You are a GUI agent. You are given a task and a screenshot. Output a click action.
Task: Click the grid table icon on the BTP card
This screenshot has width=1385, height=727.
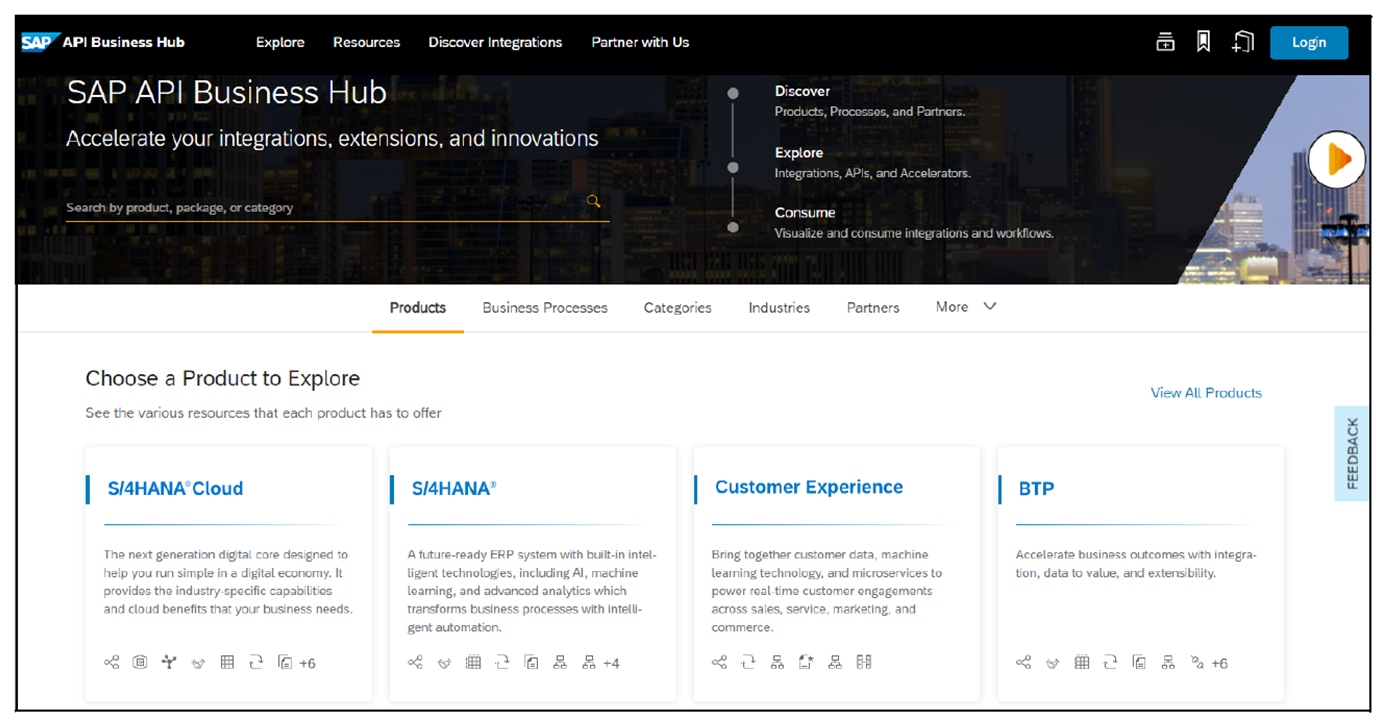point(1081,662)
